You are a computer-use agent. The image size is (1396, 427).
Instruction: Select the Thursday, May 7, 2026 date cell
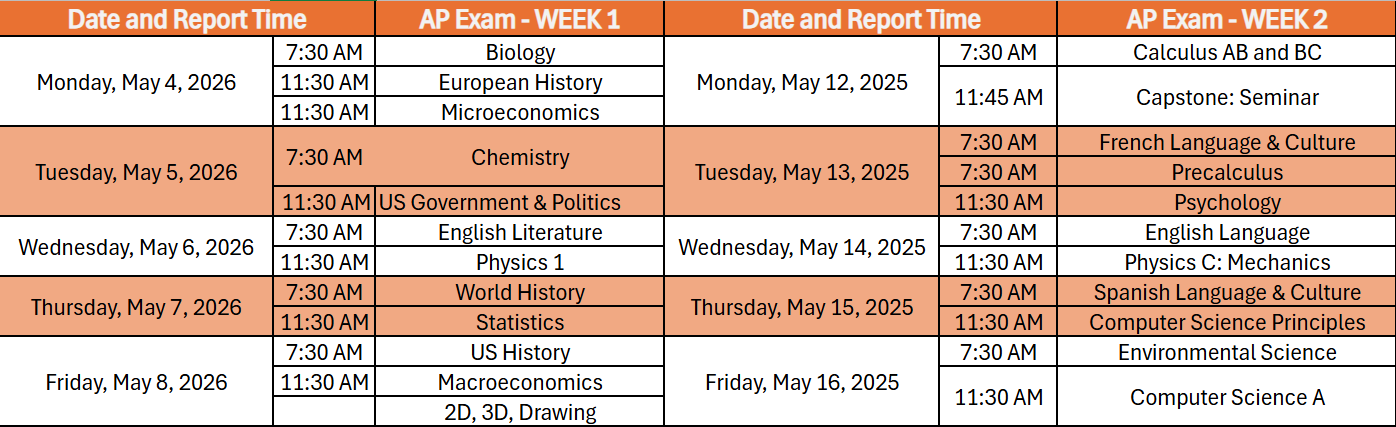pos(137,307)
